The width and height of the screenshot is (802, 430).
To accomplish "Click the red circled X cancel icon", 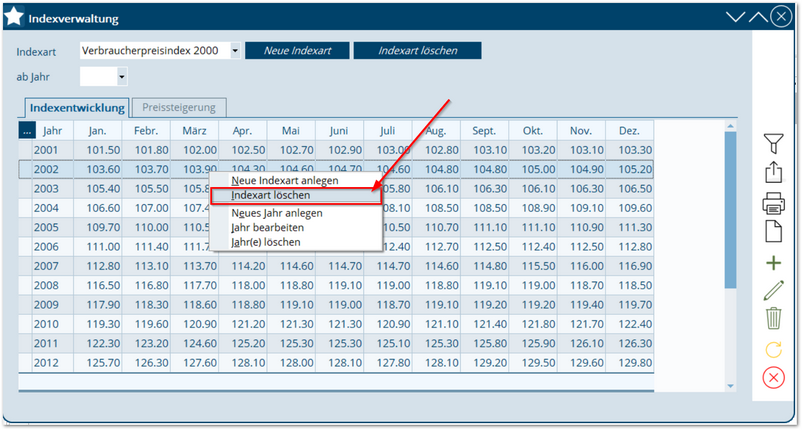I will [x=773, y=378].
